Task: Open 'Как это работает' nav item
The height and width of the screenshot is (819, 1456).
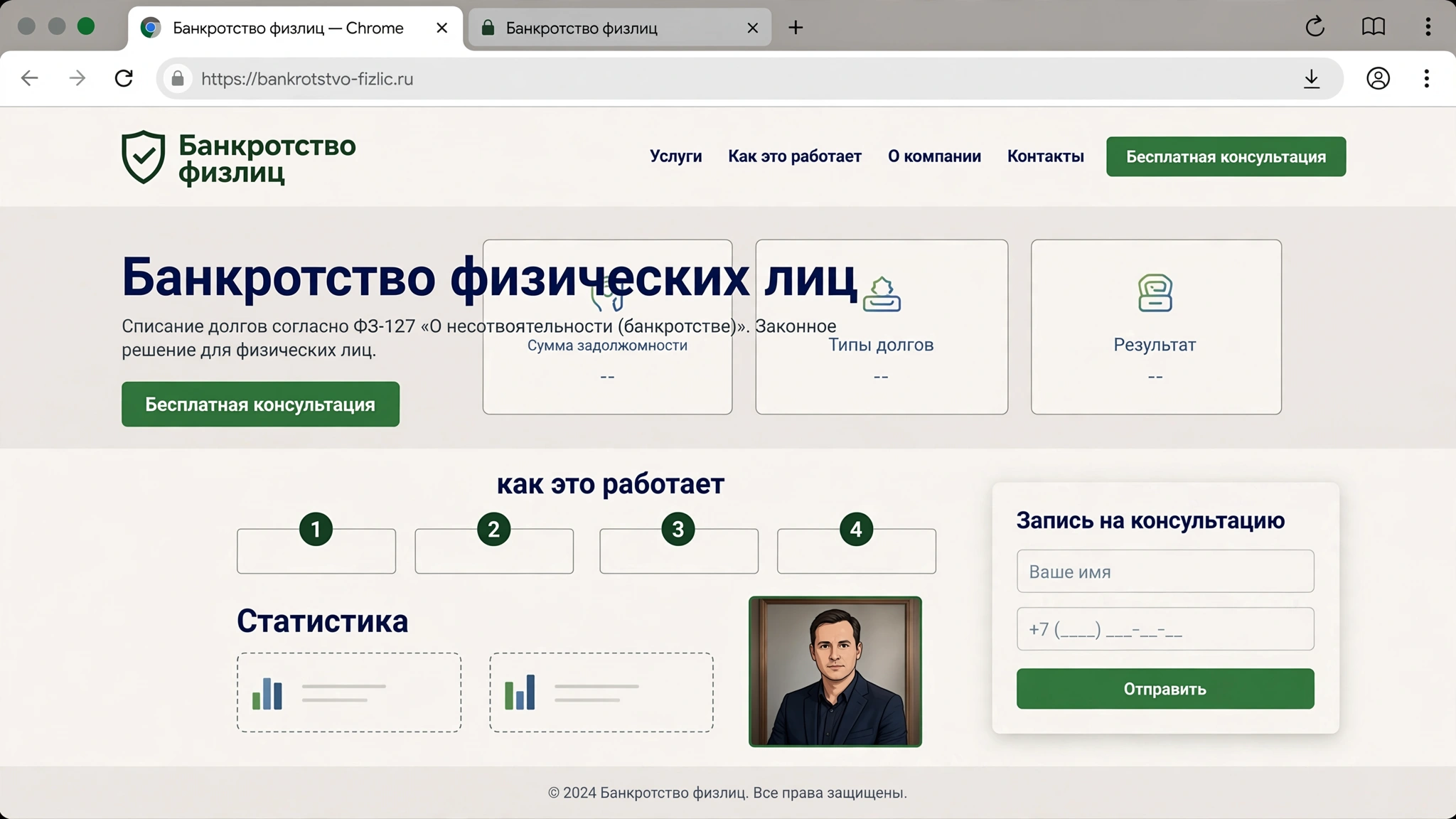Action: point(794,156)
